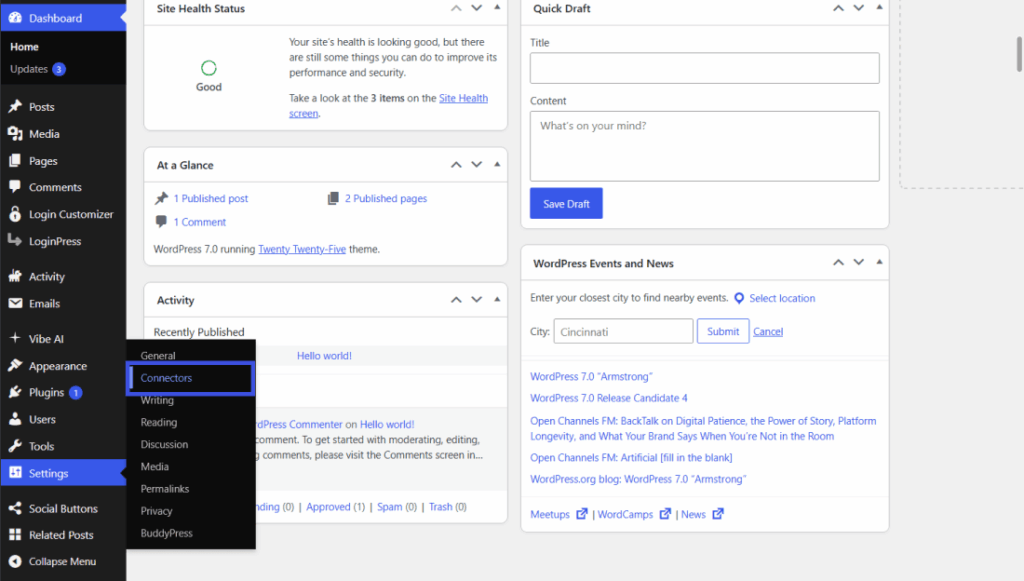Click the Posts pushpin icon
Image resolution: width=1024 pixels, height=581 pixels.
tap(15, 106)
